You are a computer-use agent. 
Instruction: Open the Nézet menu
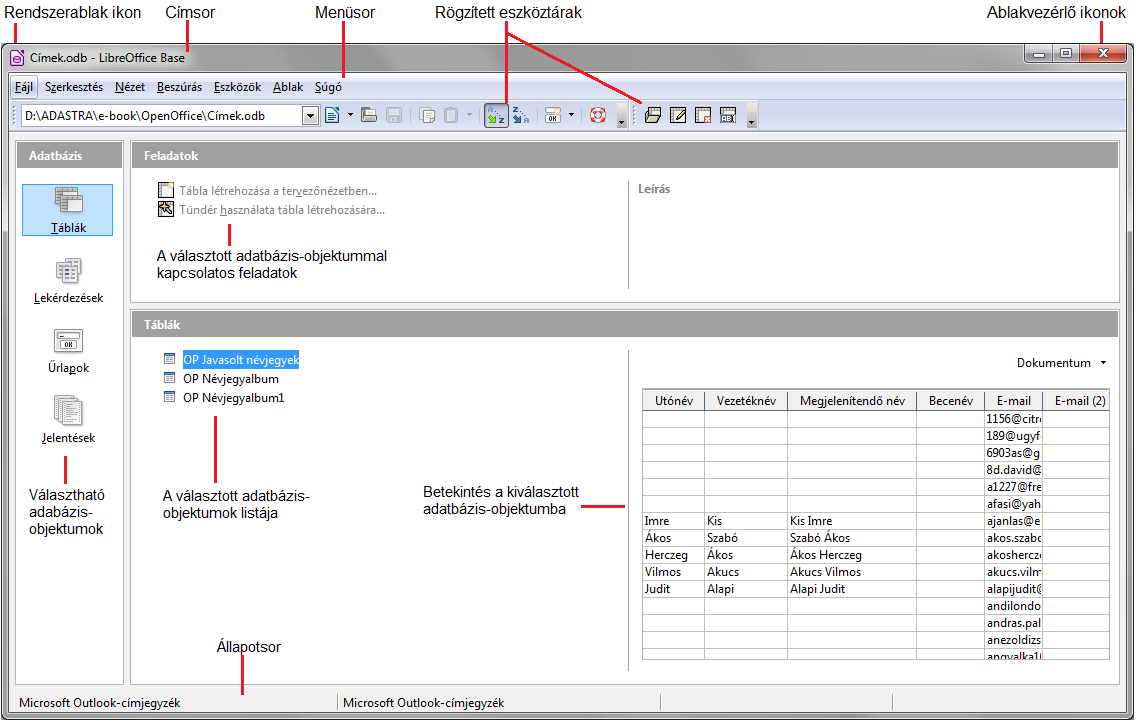point(130,87)
